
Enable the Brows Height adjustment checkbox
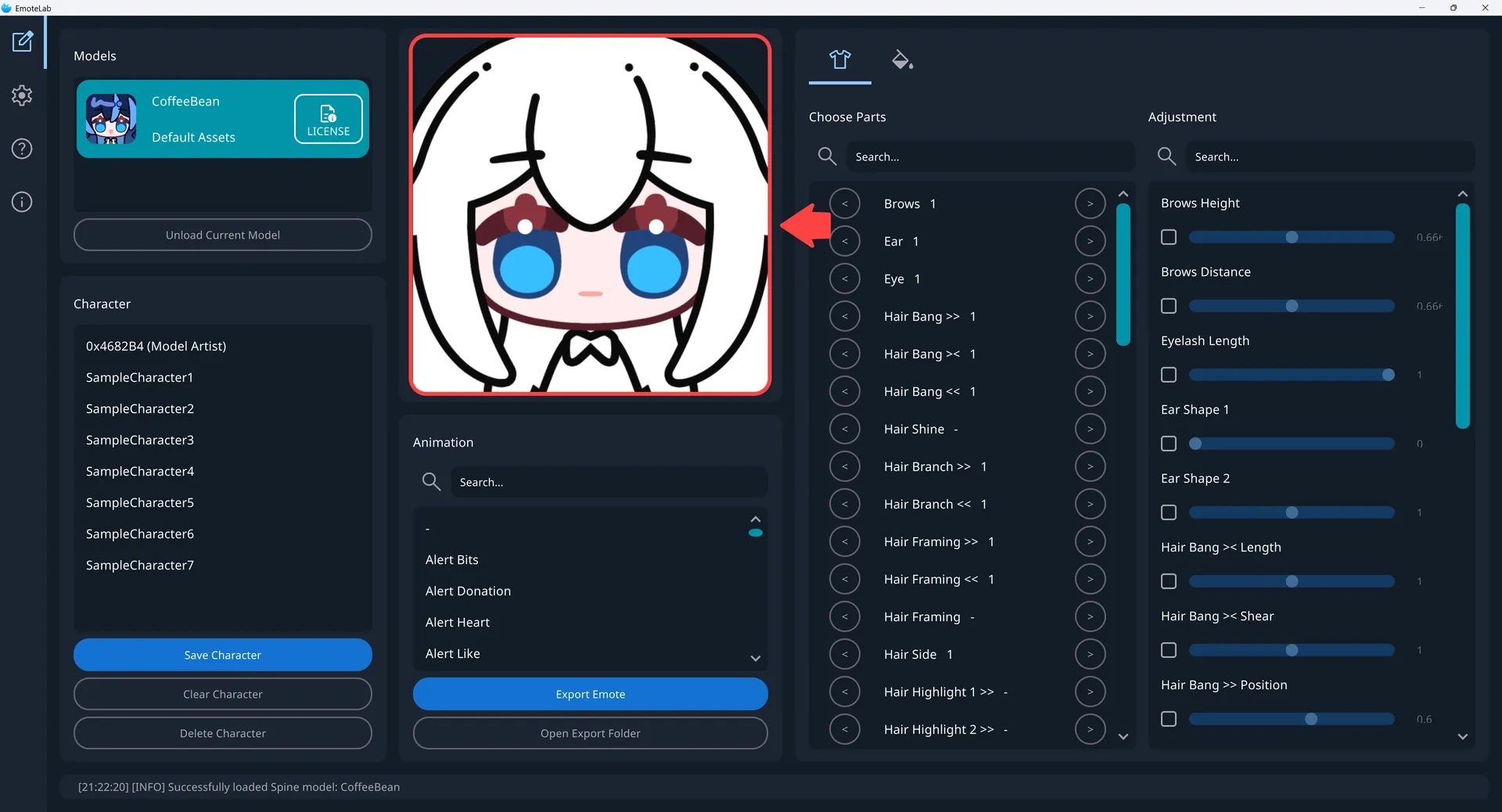click(1168, 237)
